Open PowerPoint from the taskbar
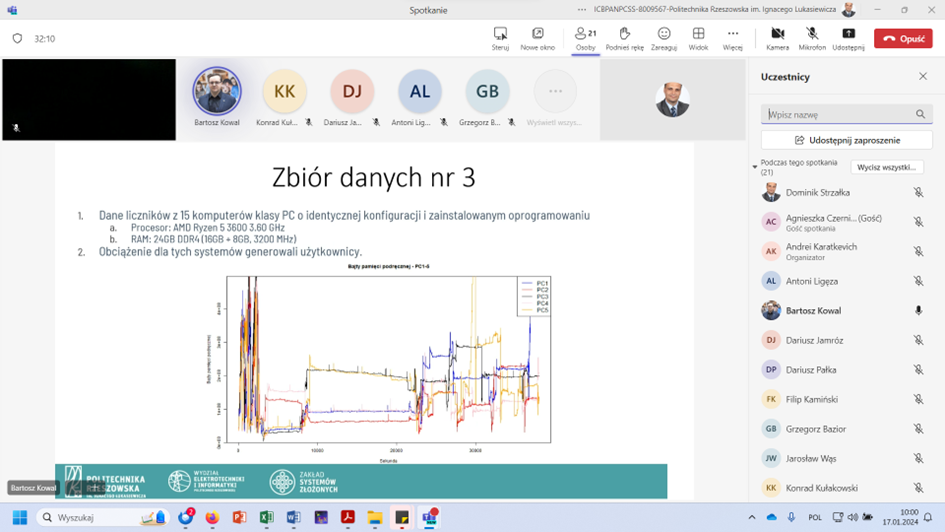Image resolution: width=945 pixels, height=532 pixels. [239, 518]
